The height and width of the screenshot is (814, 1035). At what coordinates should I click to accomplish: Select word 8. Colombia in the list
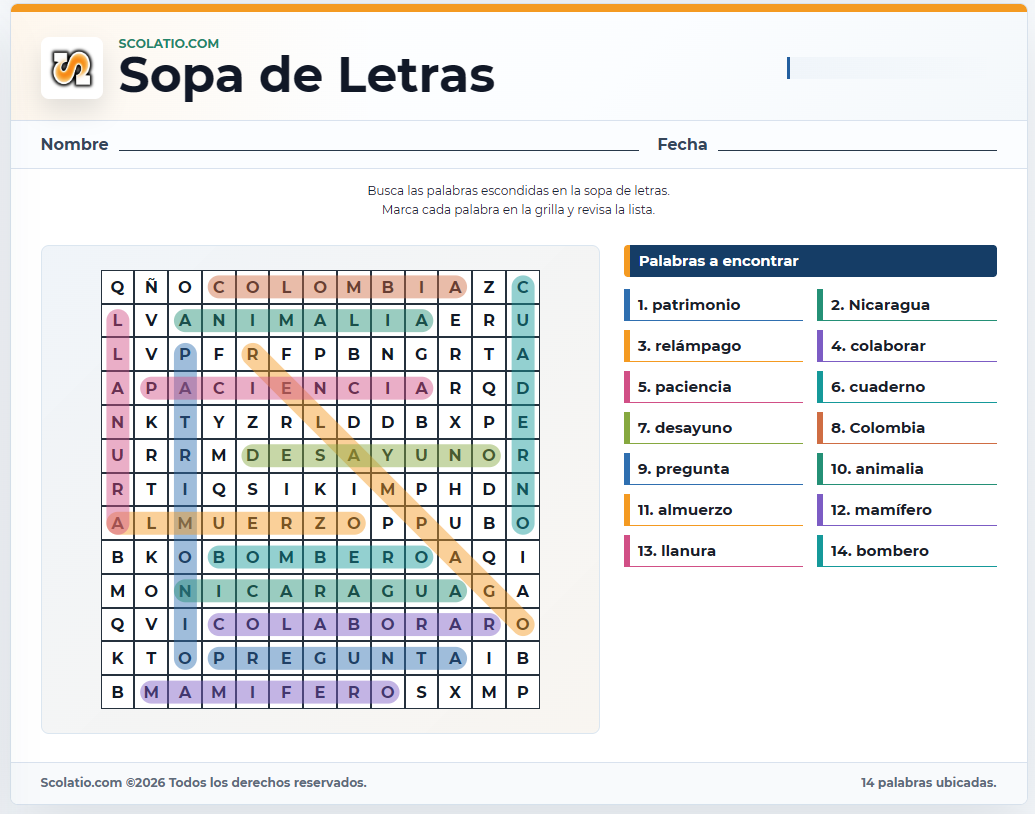(907, 428)
